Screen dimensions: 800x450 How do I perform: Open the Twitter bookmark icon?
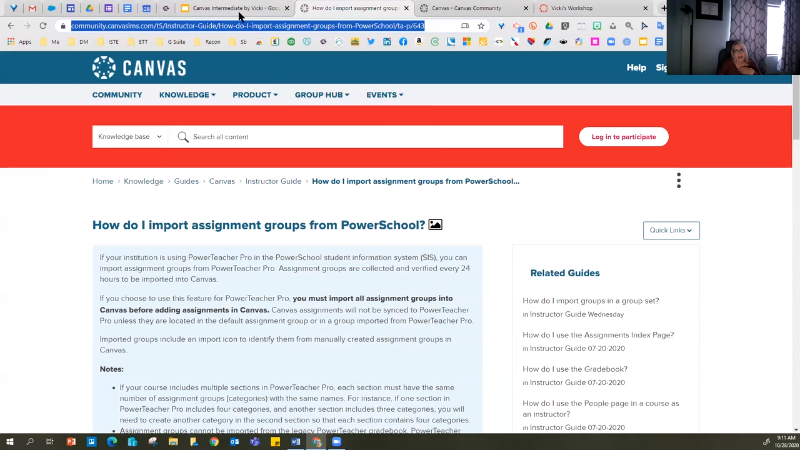pyautogui.click(x=371, y=42)
